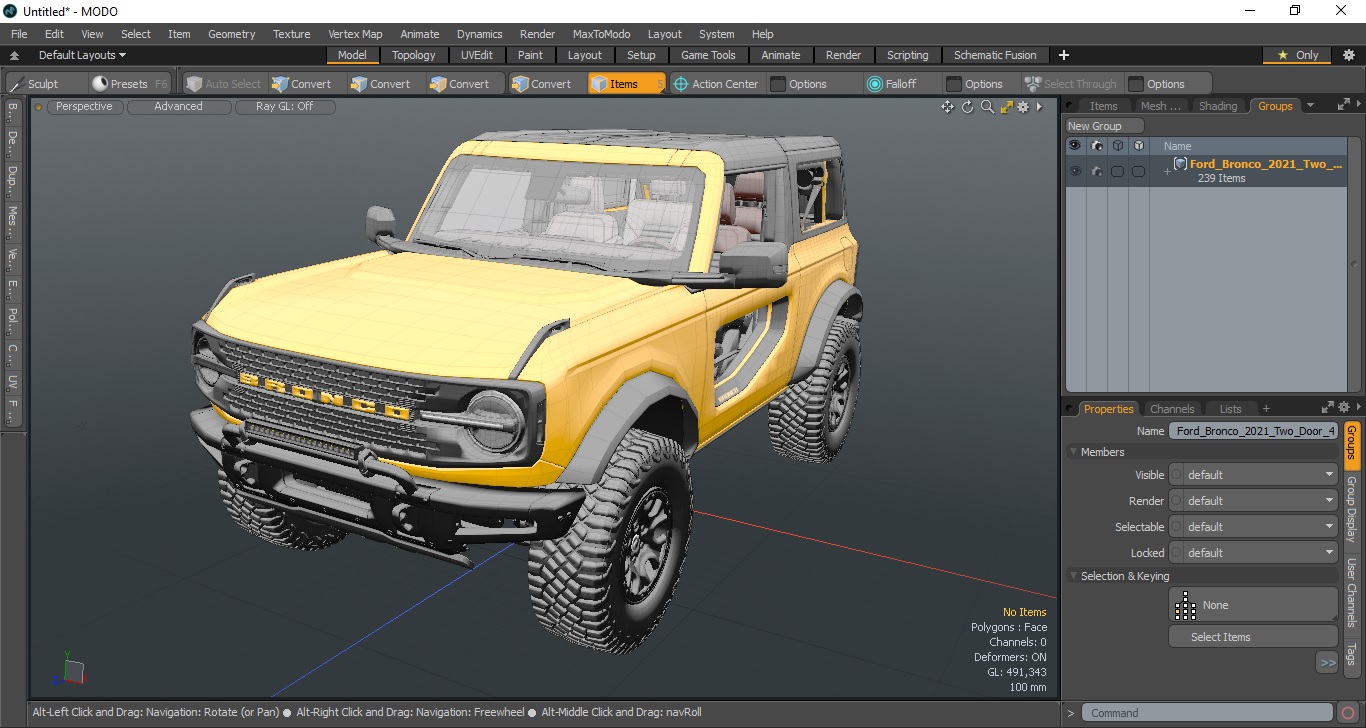Open the Default Layouts dropdown
This screenshot has width=1366, height=728.
pyautogui.click(x=81, y=55)
